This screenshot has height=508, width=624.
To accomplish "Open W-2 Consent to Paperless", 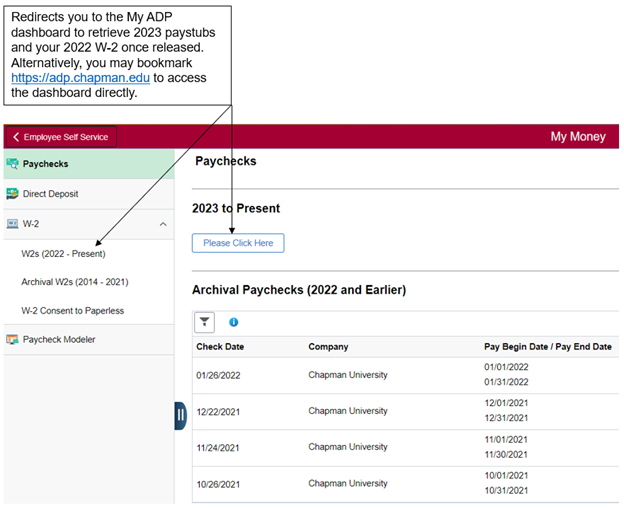I will [x=73, y=311].
